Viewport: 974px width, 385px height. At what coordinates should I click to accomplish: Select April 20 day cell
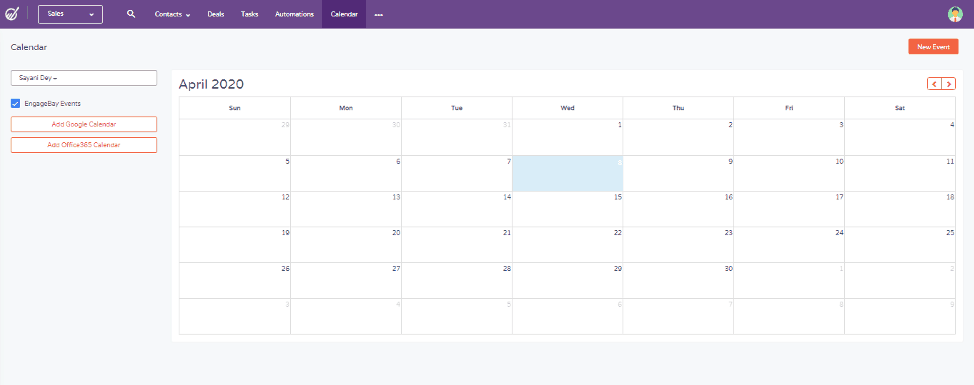coord(346,245)
